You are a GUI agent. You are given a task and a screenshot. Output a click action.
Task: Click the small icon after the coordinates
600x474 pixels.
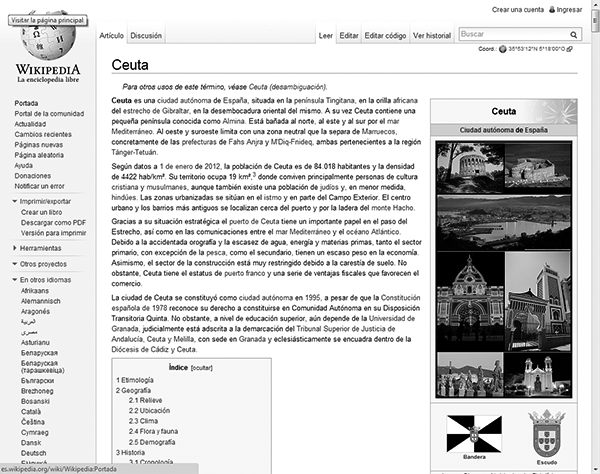pyautogui.click(x=570, y=48)
